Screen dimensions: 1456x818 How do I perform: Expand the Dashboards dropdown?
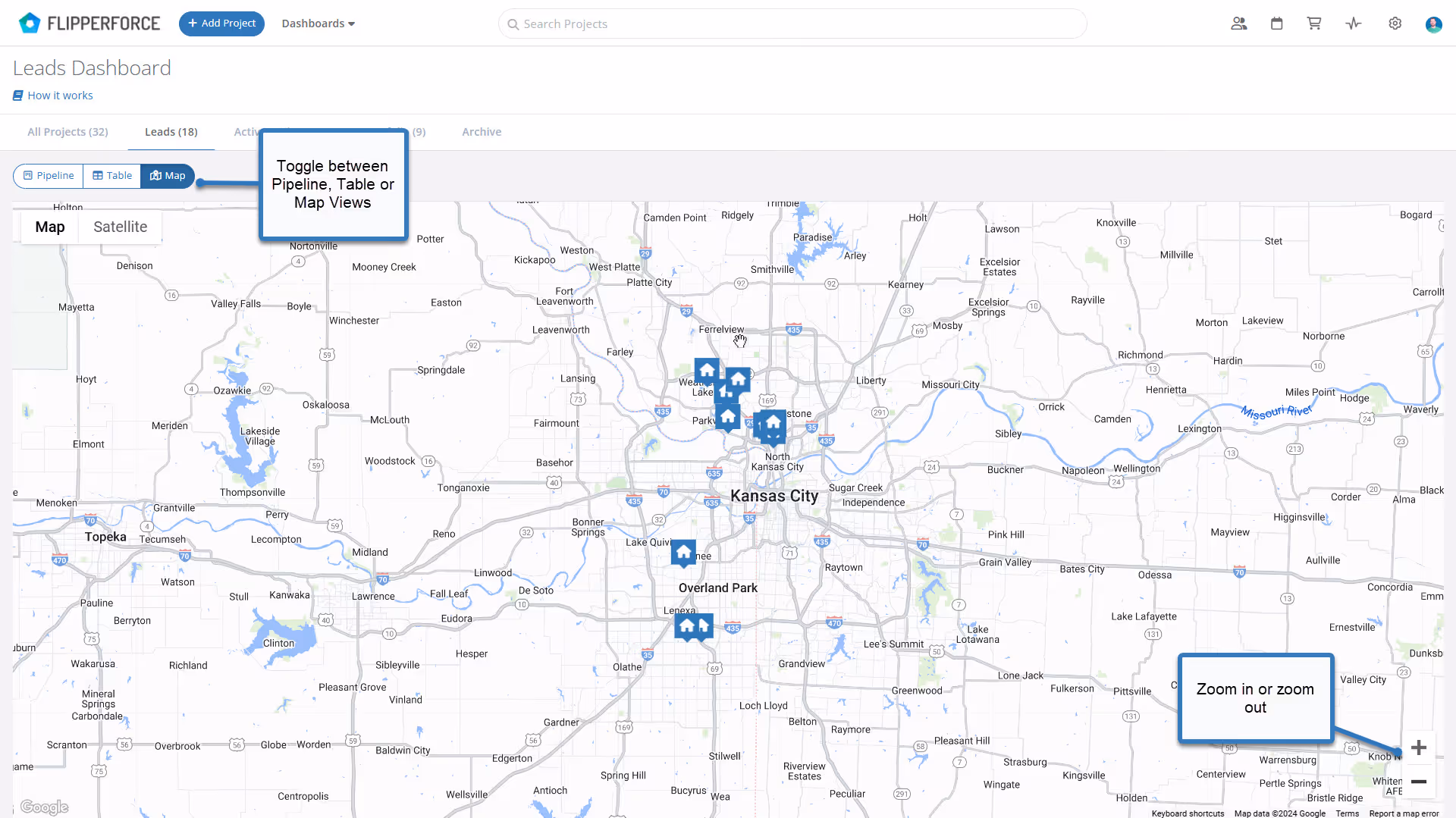pyautogui.click(x=318, y=24)
